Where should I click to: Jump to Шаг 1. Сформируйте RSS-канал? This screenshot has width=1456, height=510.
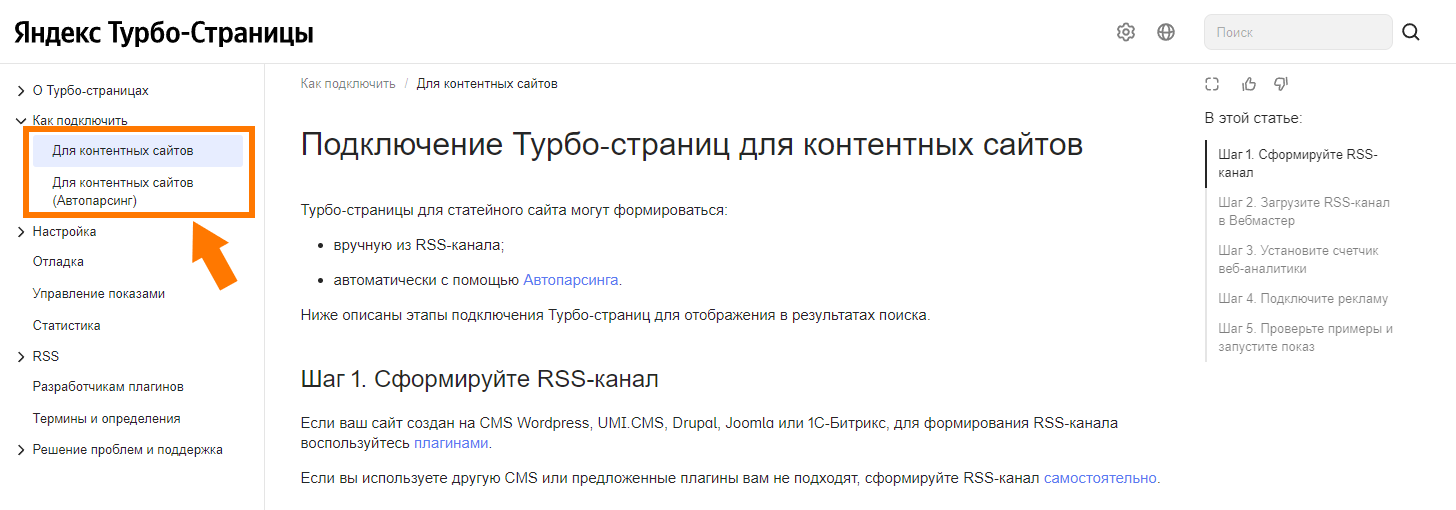tap(1298, 164)
